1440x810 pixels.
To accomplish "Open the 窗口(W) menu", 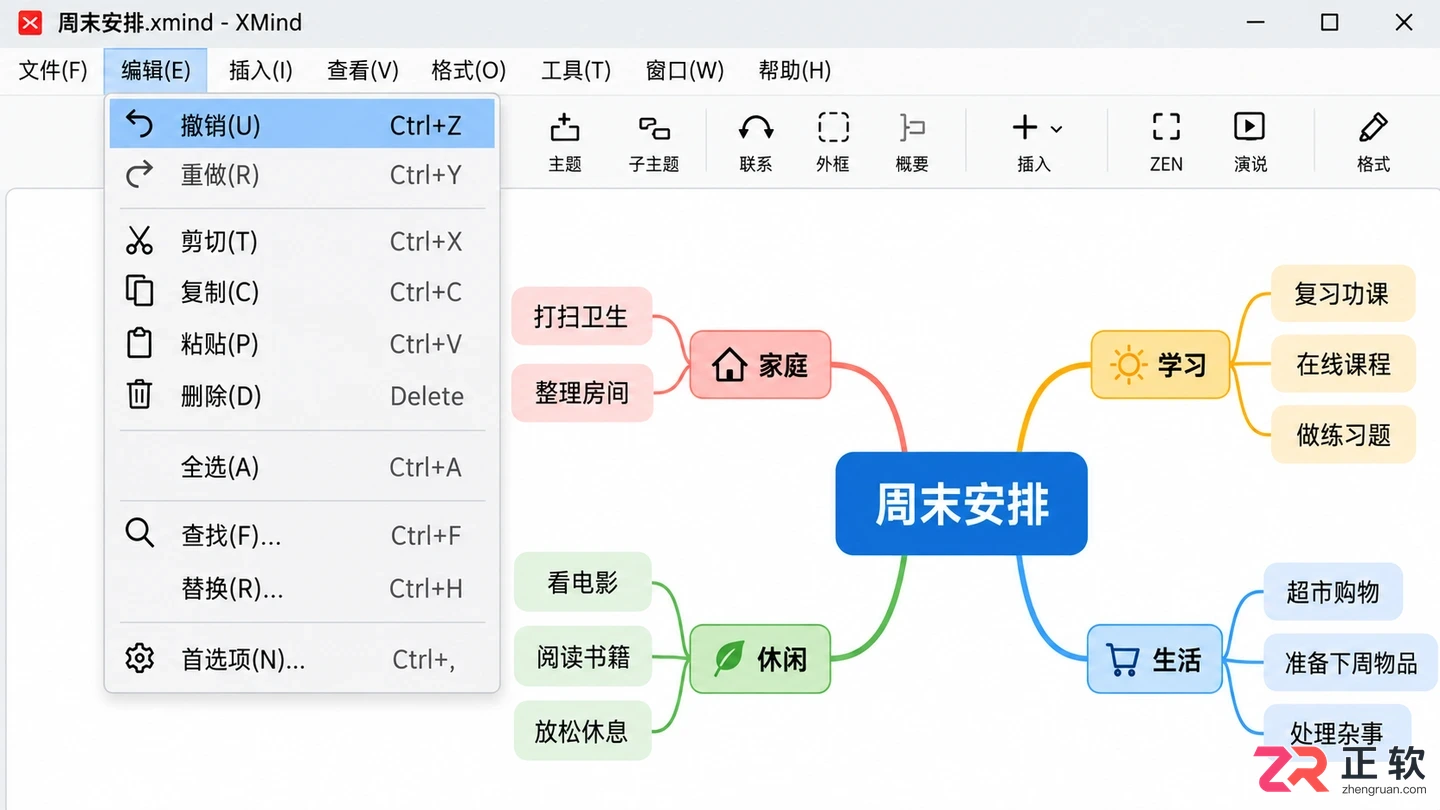I will coord(685,70).
